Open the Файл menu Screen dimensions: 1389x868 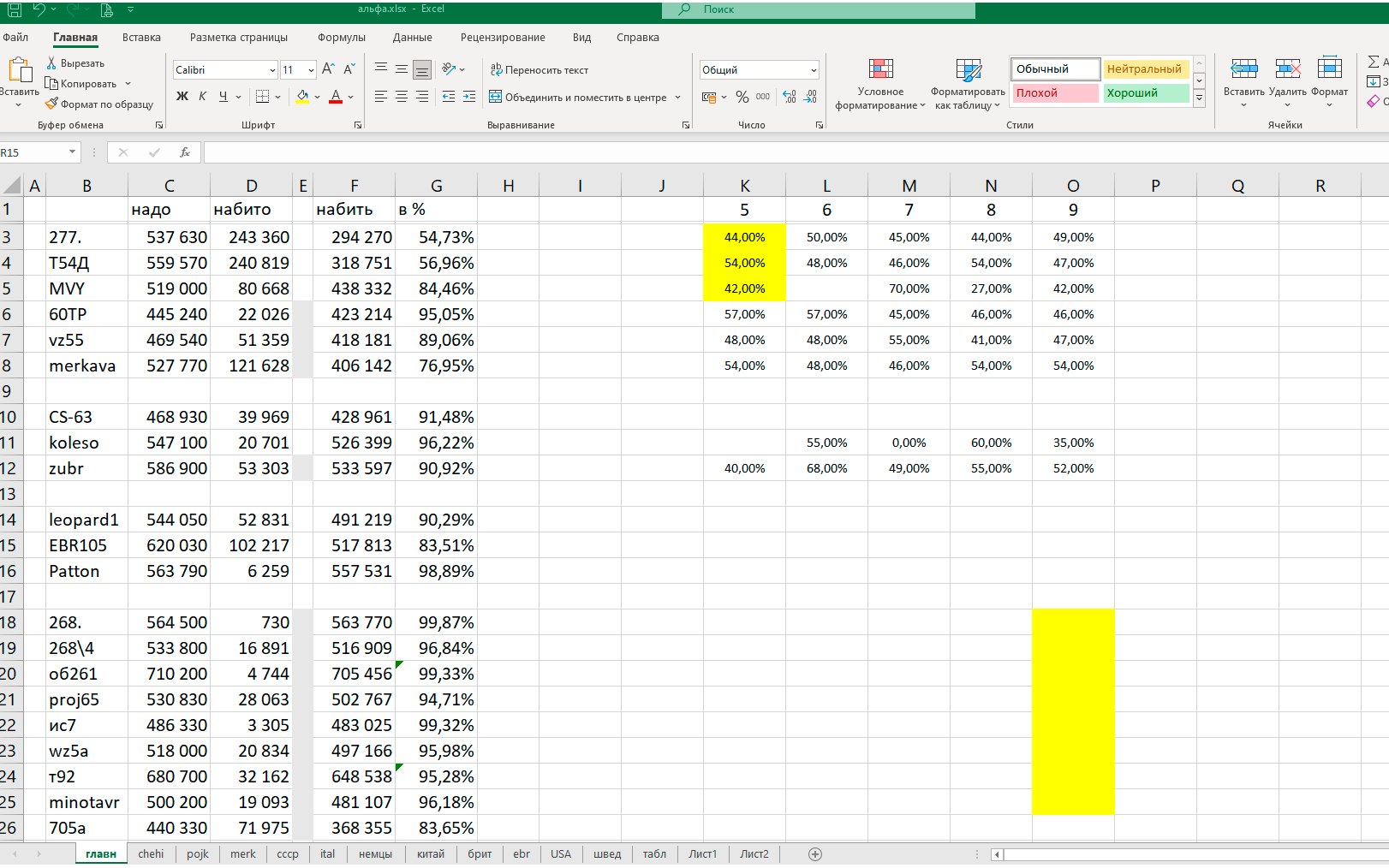pos(15,38)
